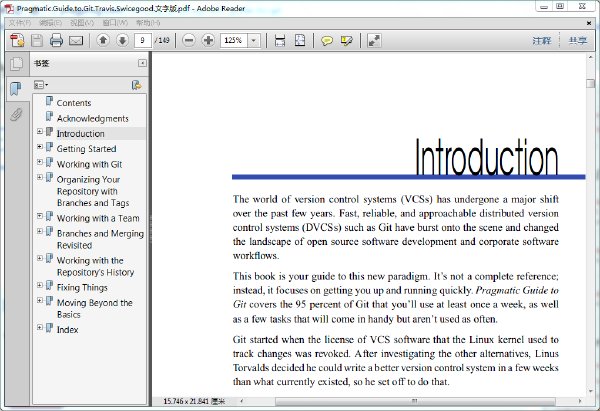
Task: Click the Introduction chapter heading
Action: [x=486, y=157]
